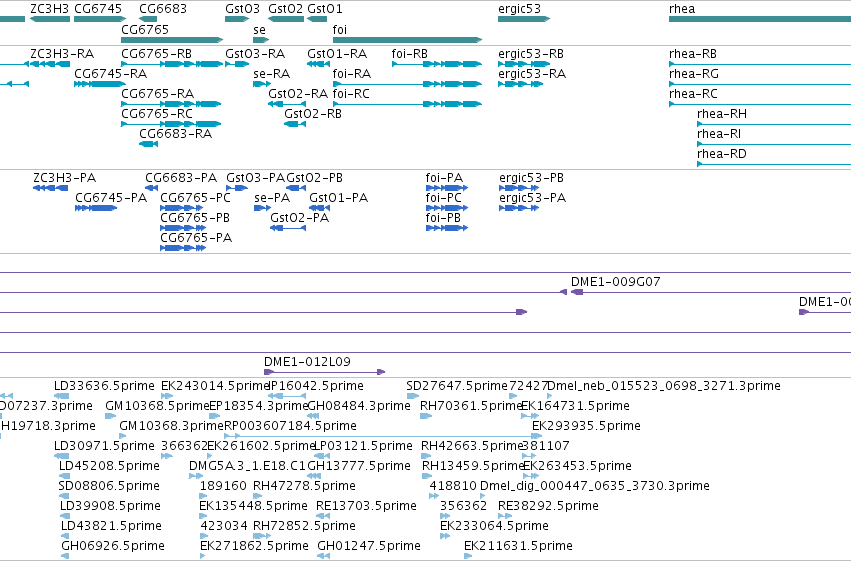Viewport: 851px width, 561px height.
Task: Click transcript CG6765-RC label
Action: pos(157,114)
